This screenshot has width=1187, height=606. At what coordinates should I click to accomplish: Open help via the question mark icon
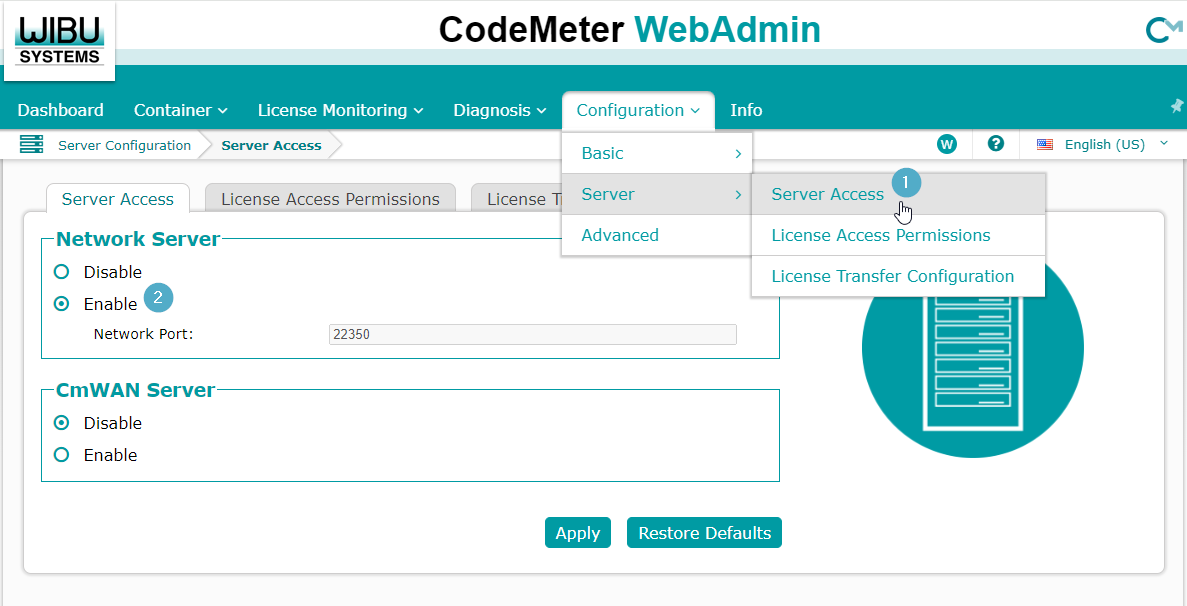point(996,144)
